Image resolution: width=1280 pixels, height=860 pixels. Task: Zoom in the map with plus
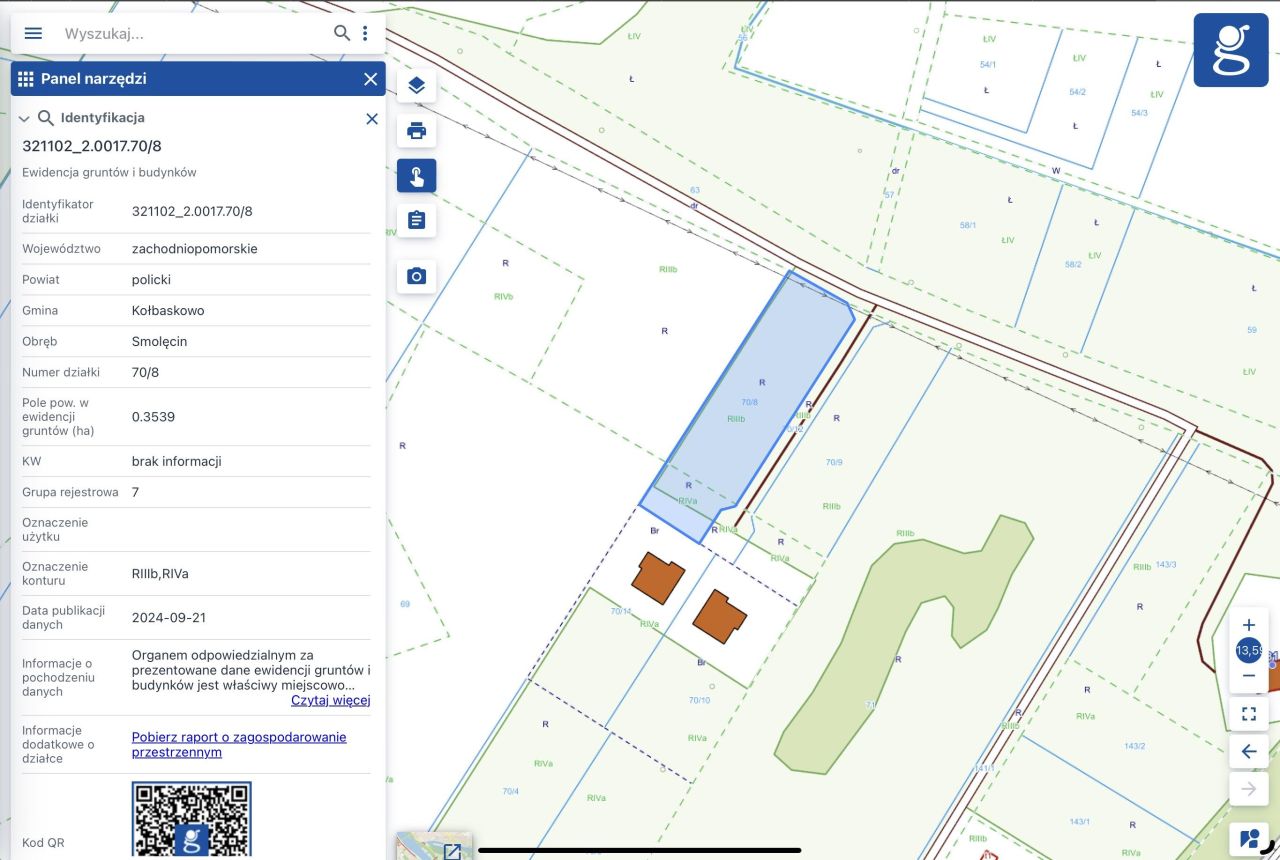(1248, 625)
